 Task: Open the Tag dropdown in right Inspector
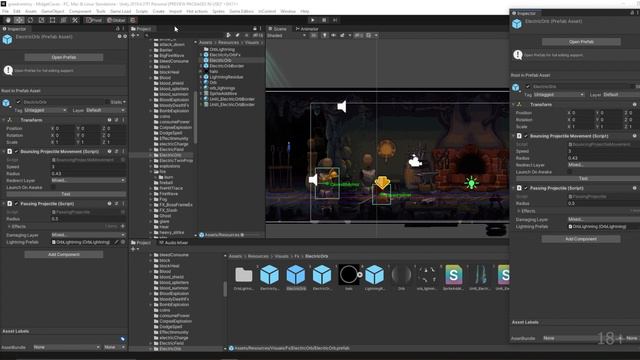(559, 95)
